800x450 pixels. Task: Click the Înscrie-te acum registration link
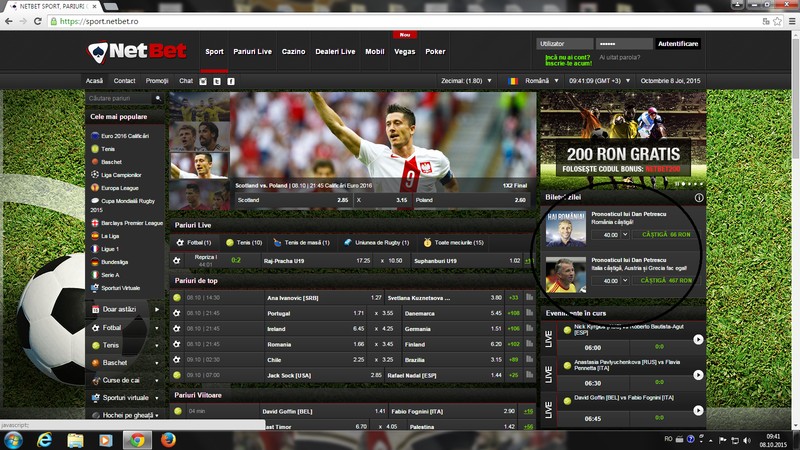coord(568,63)
